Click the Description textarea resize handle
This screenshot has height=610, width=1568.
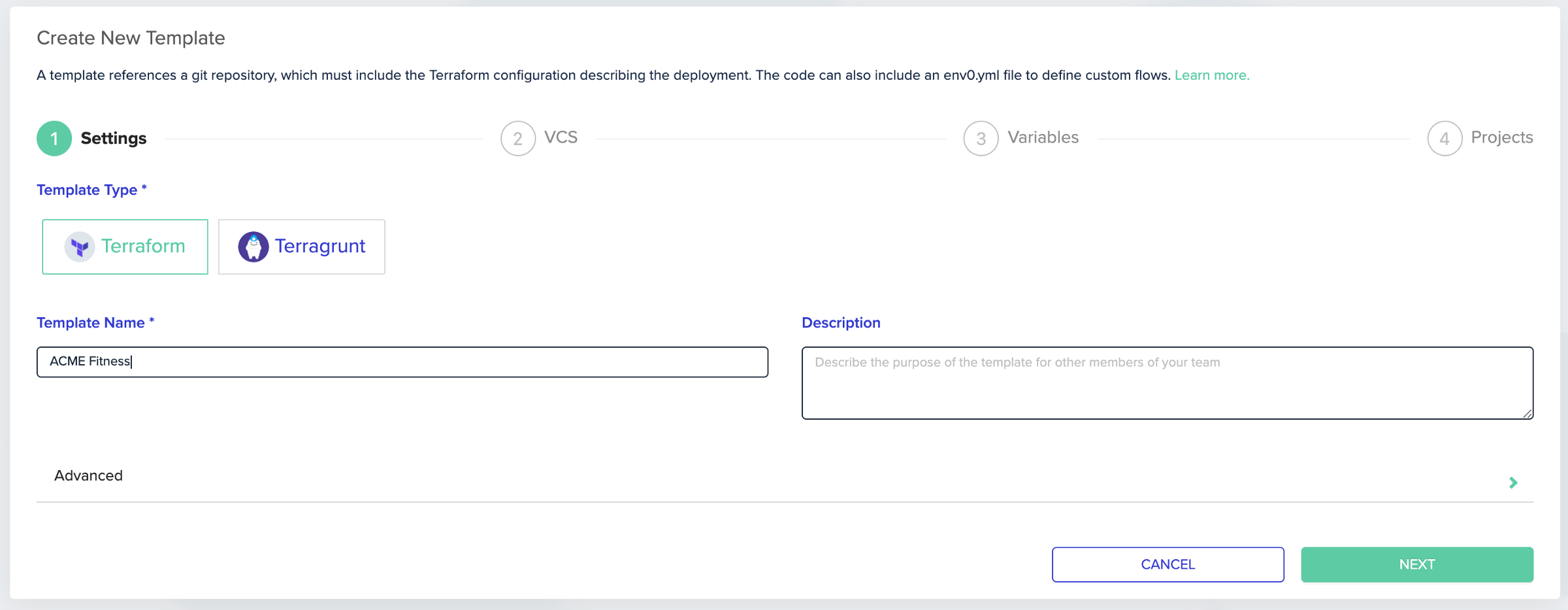pos(1527,414)
